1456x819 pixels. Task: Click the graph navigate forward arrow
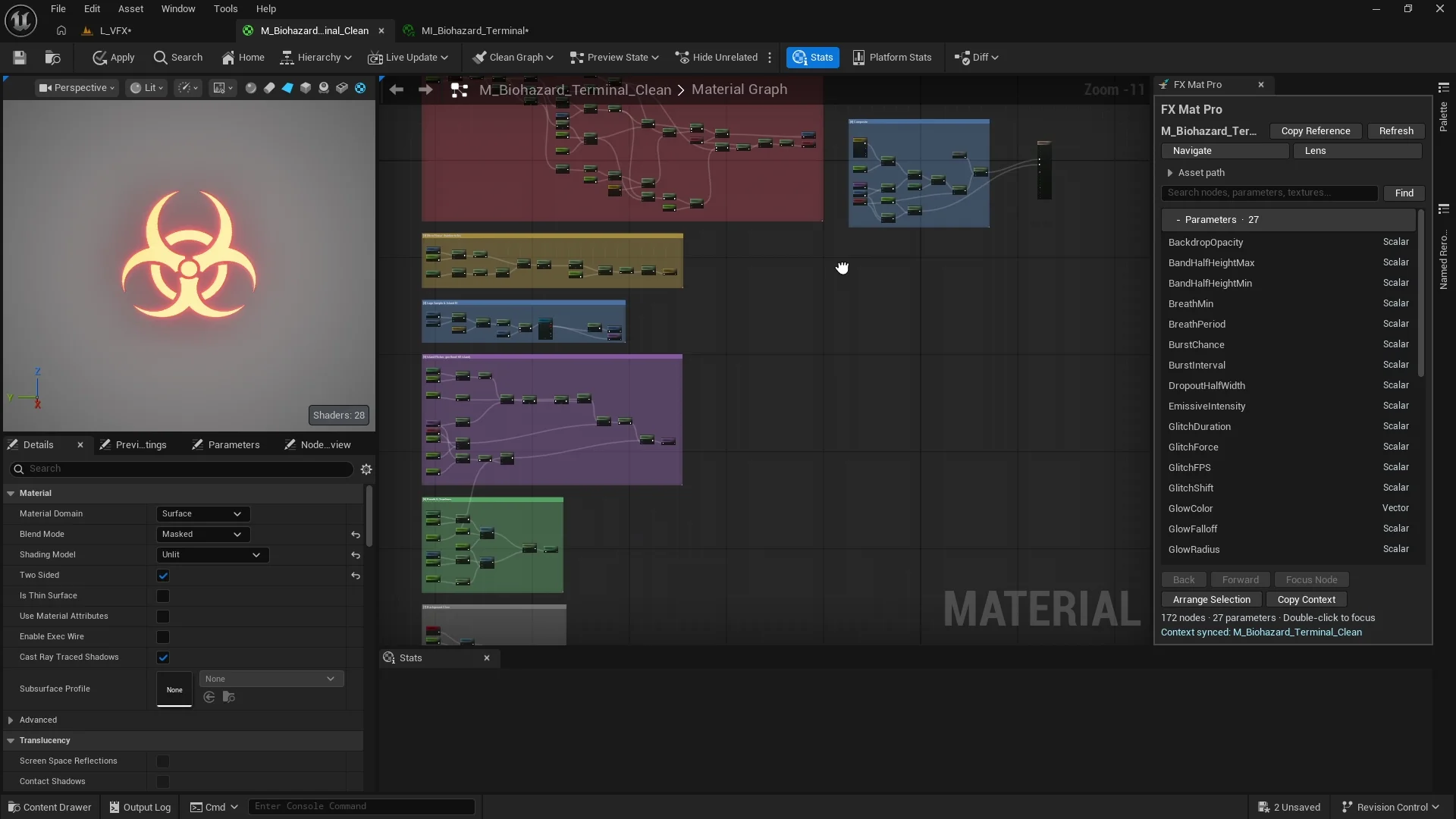point(425,89)
